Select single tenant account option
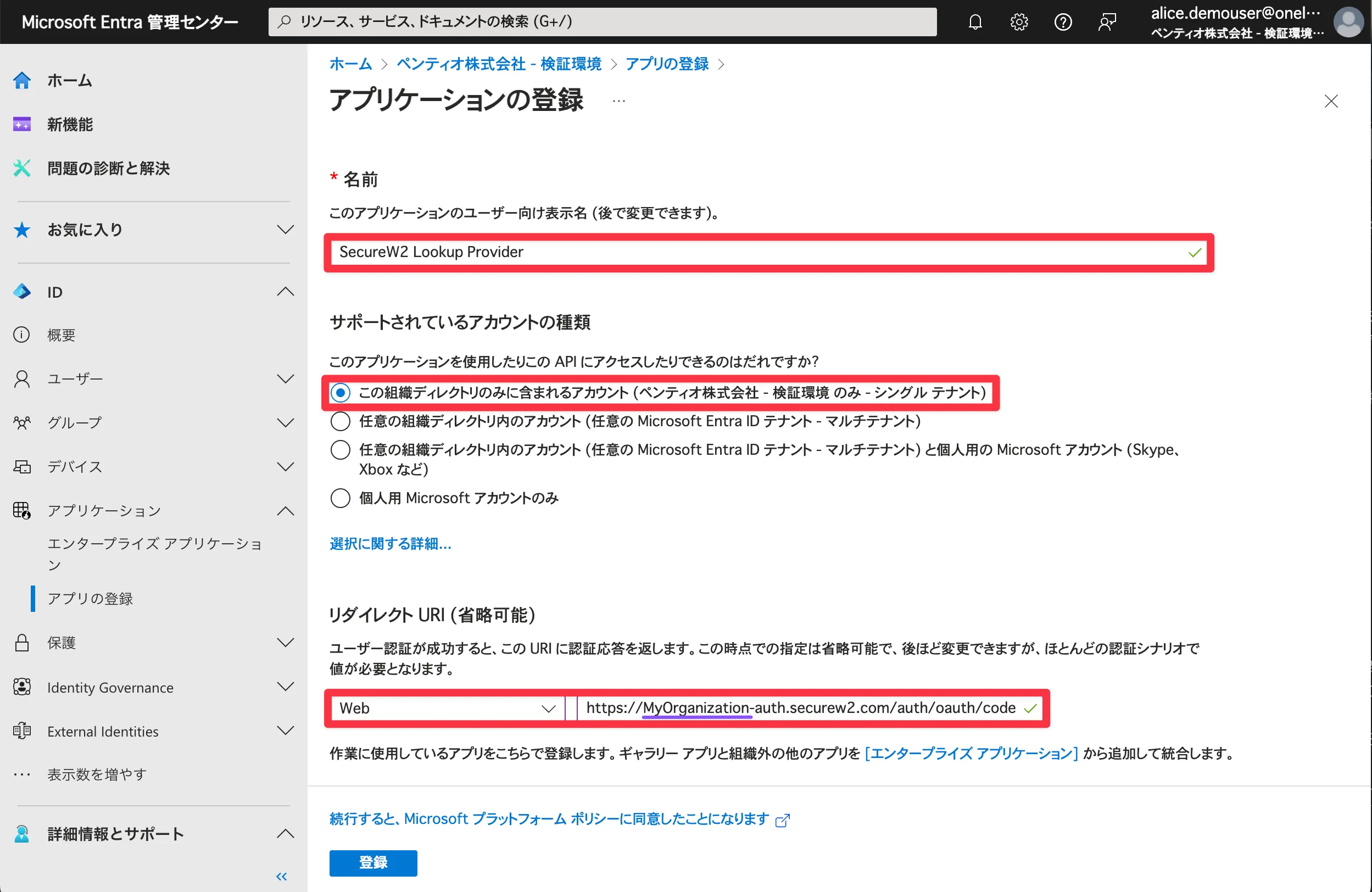Image resolution: width=1372 pixels, height=892 pixels. (x=340, y=393)
